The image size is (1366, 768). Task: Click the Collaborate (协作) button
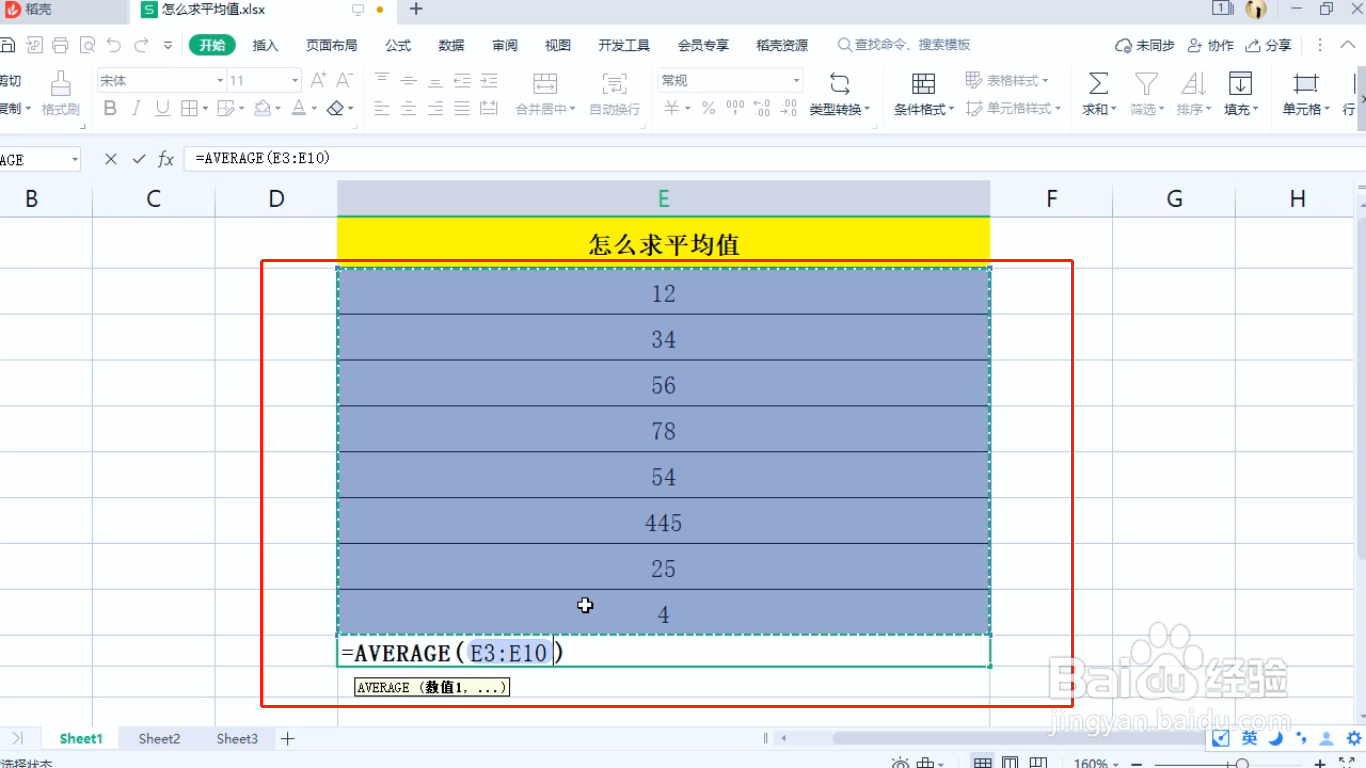click(x=1210, y=45)
